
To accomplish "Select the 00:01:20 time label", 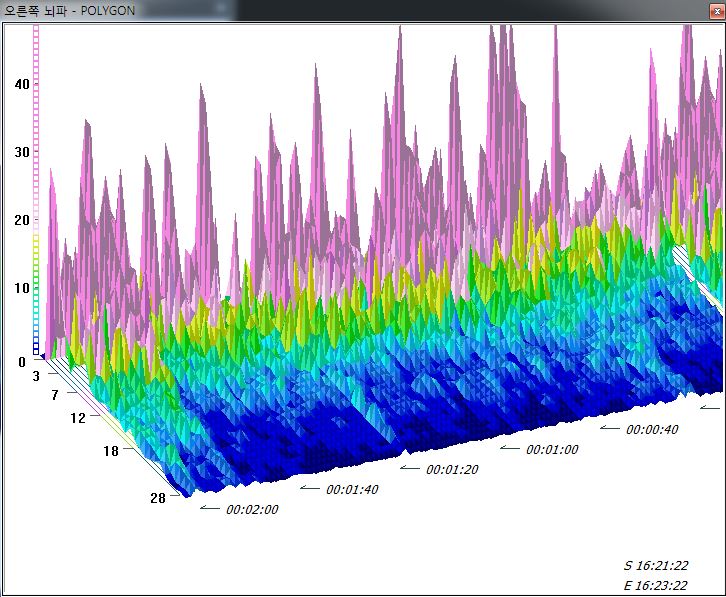I will pos(452,469).
